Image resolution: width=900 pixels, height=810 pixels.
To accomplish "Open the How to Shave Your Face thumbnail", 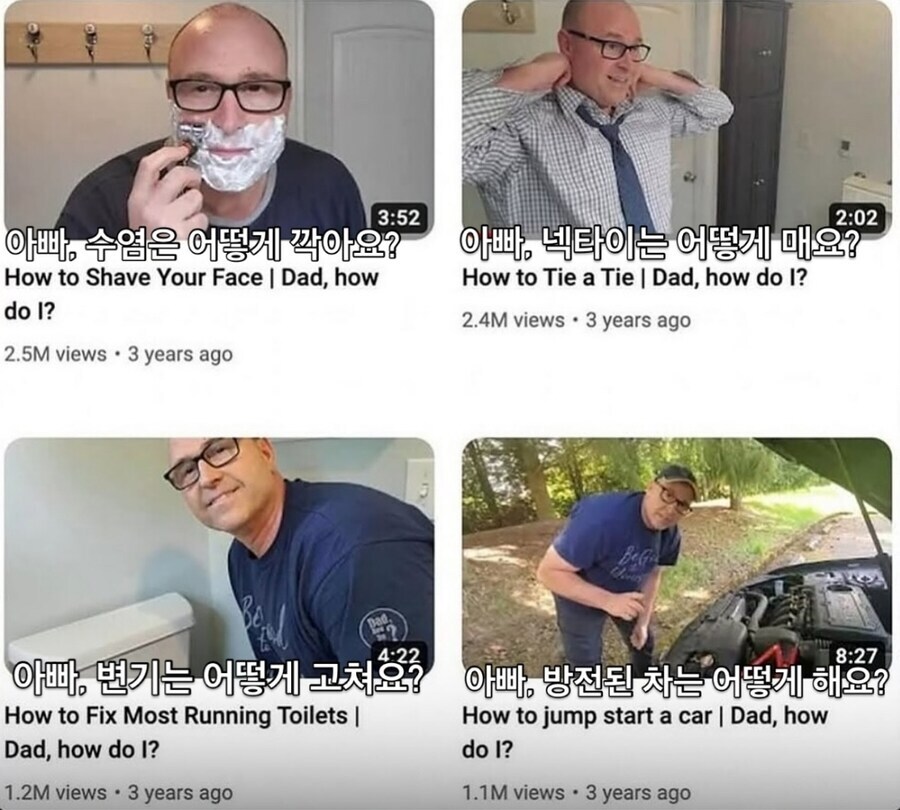I will point(219,118).
